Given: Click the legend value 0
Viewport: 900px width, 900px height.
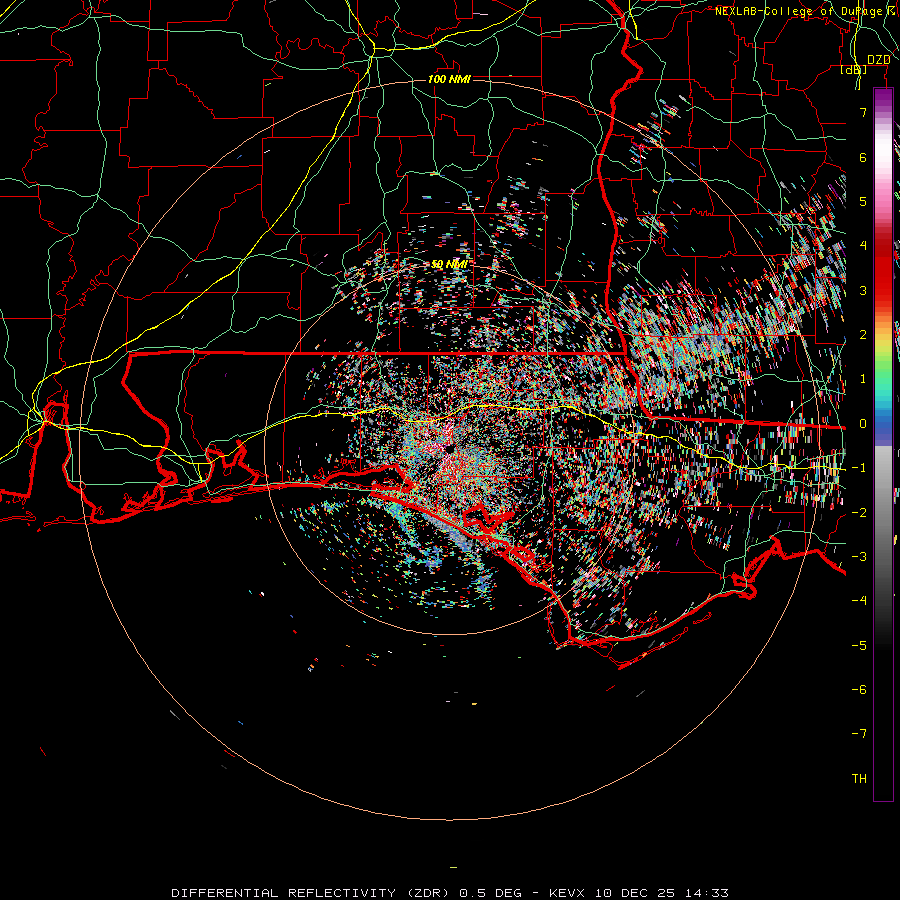Looking at the screenshot, I should tap(863, 424).
